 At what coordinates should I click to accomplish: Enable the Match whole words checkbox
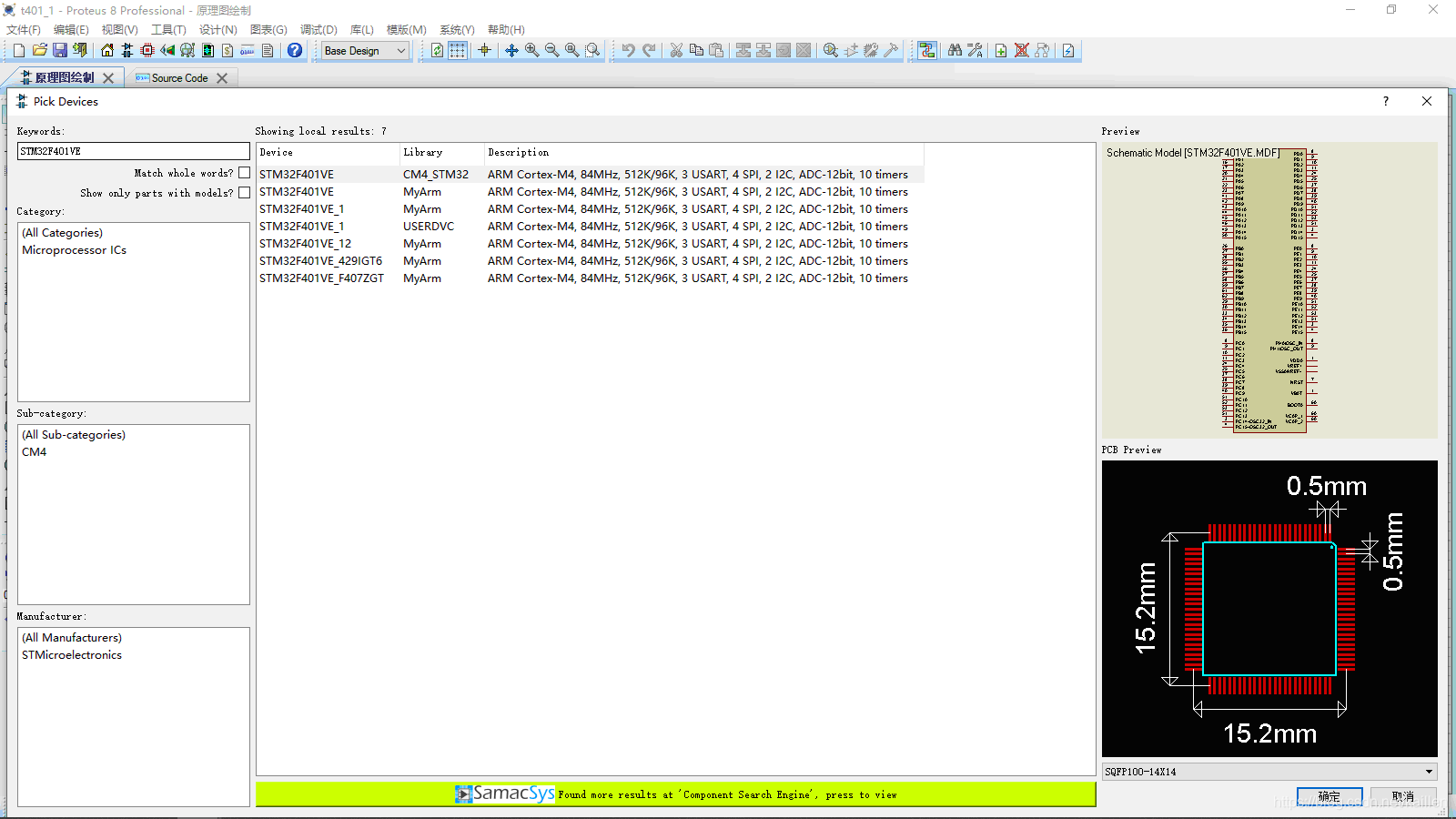click(244, 172)
